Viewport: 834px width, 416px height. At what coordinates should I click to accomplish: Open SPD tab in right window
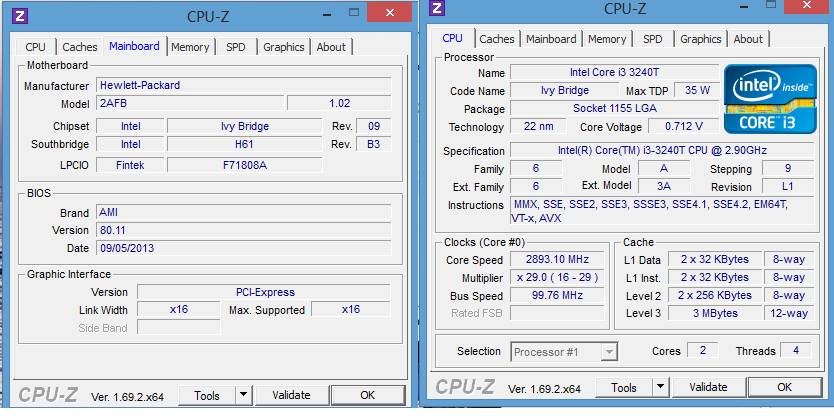pos(653,39)
